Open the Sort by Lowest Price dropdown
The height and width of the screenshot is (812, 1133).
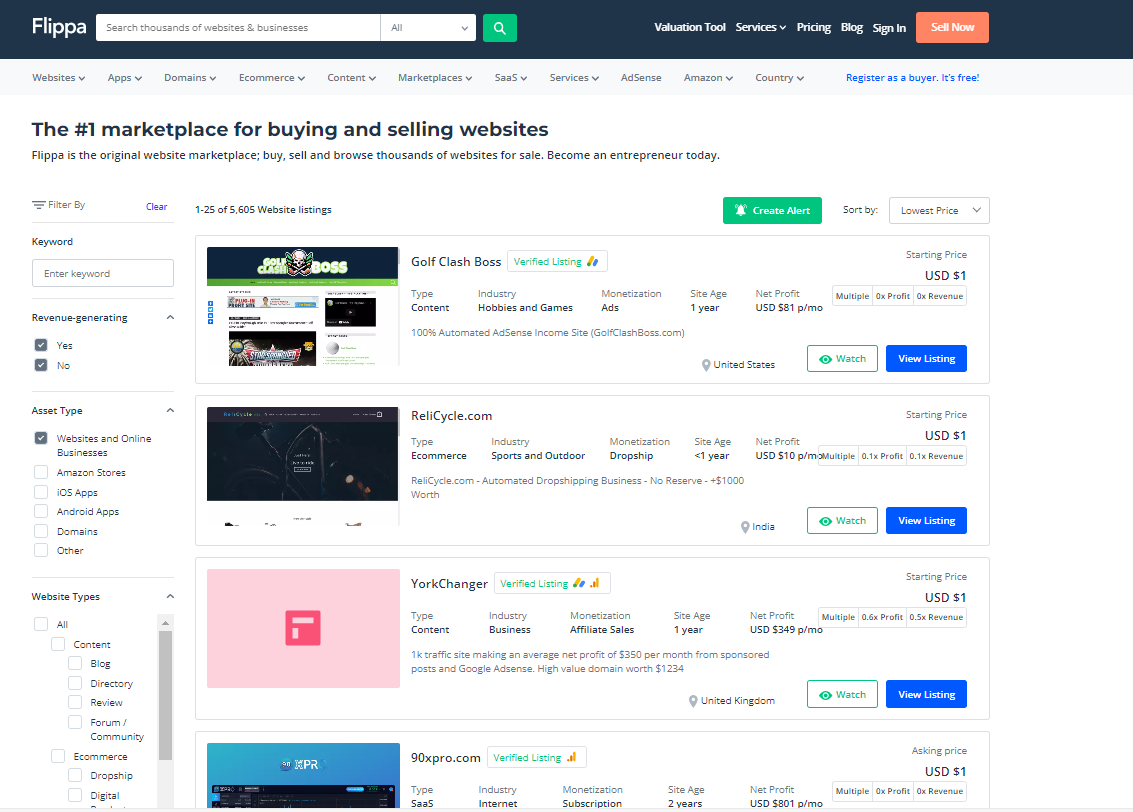939,210
